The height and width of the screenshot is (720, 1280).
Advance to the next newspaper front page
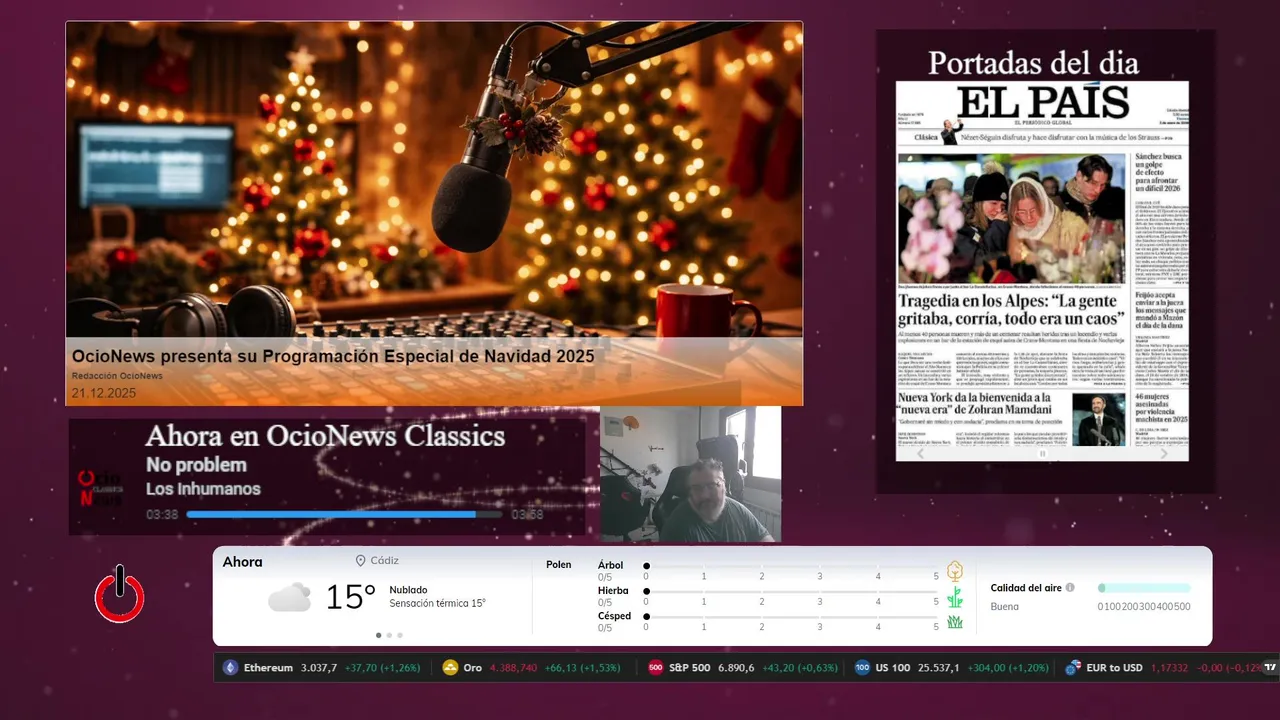pos(1163,453)
